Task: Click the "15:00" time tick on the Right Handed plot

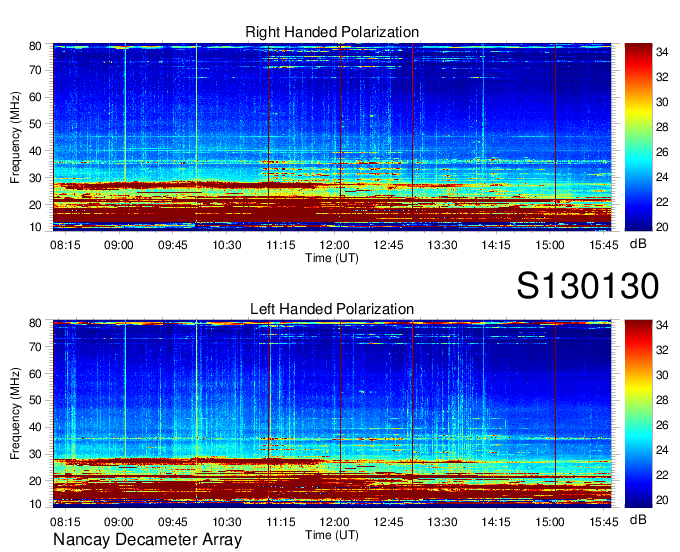Action: [x=550, y=245]
